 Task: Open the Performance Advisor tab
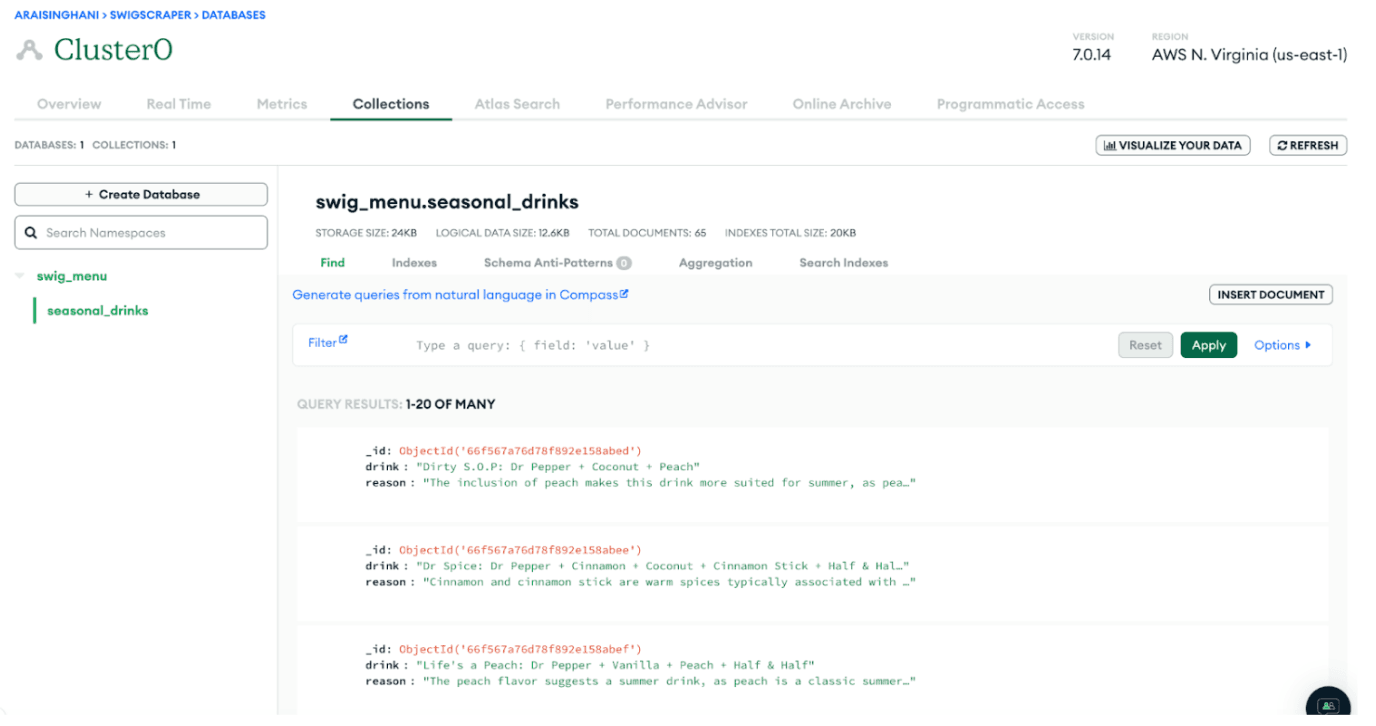tap(676, 104)
